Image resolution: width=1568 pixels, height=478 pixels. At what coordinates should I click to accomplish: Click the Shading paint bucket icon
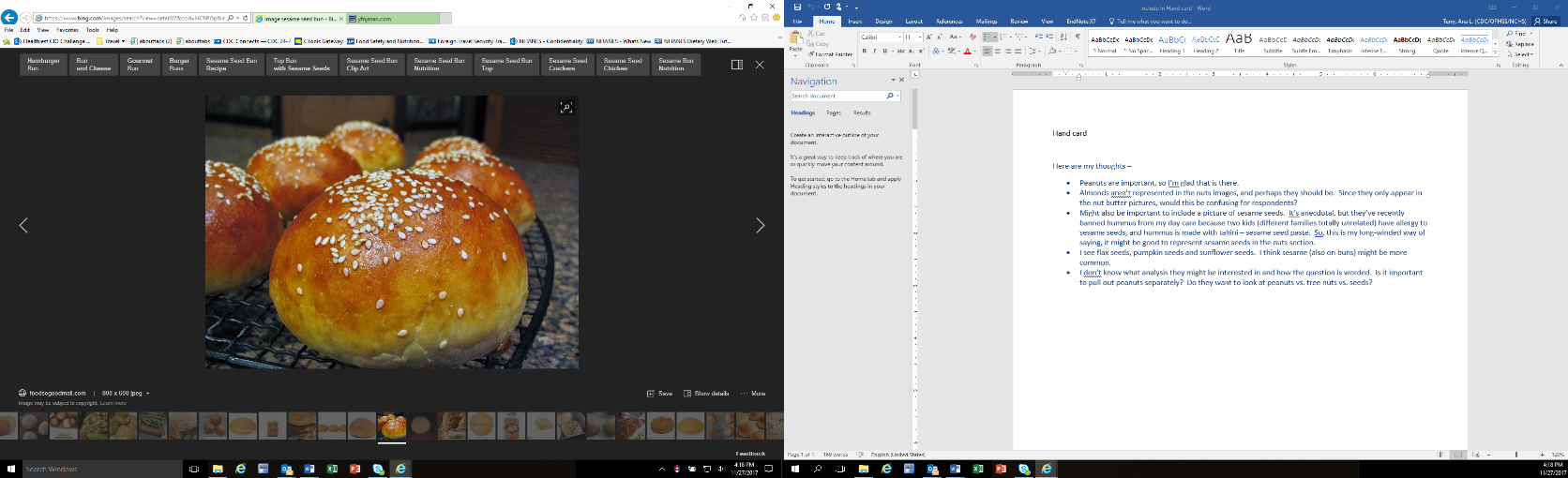[x=1052, y=51]
